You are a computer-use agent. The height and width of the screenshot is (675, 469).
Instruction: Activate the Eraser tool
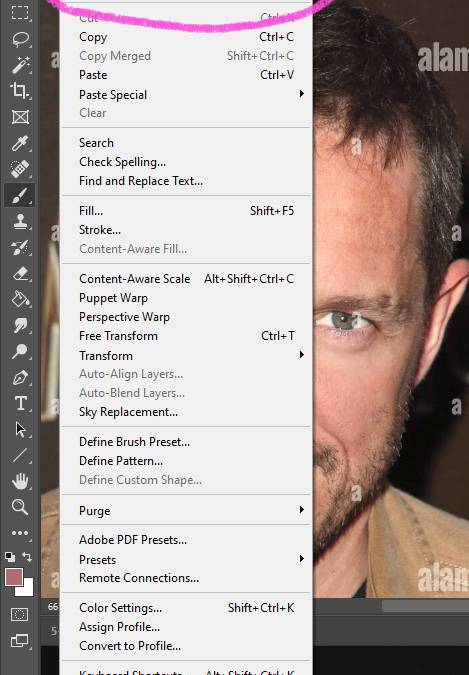tap(20, 273)
